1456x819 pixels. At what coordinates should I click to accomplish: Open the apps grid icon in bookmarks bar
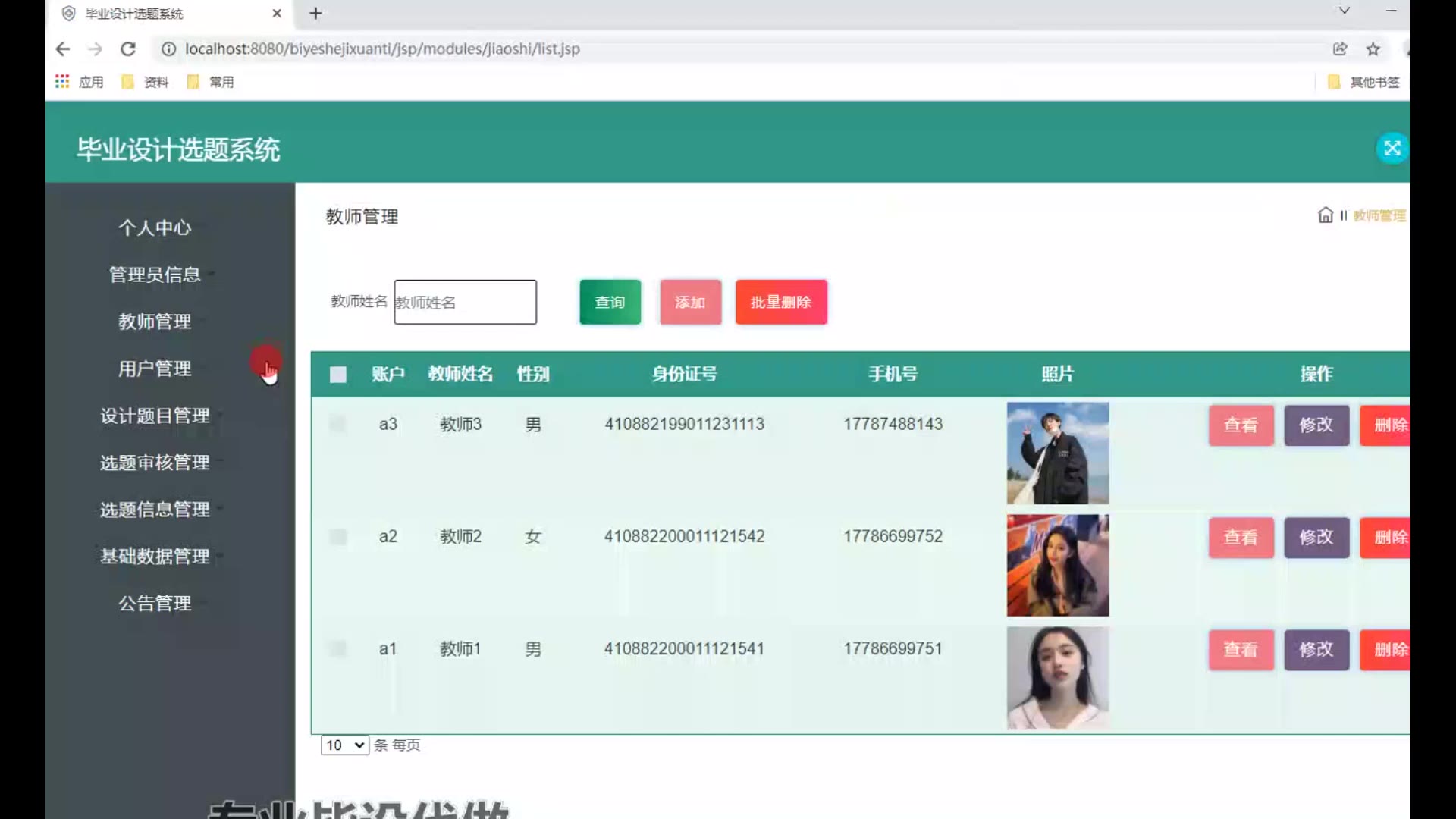62,81
